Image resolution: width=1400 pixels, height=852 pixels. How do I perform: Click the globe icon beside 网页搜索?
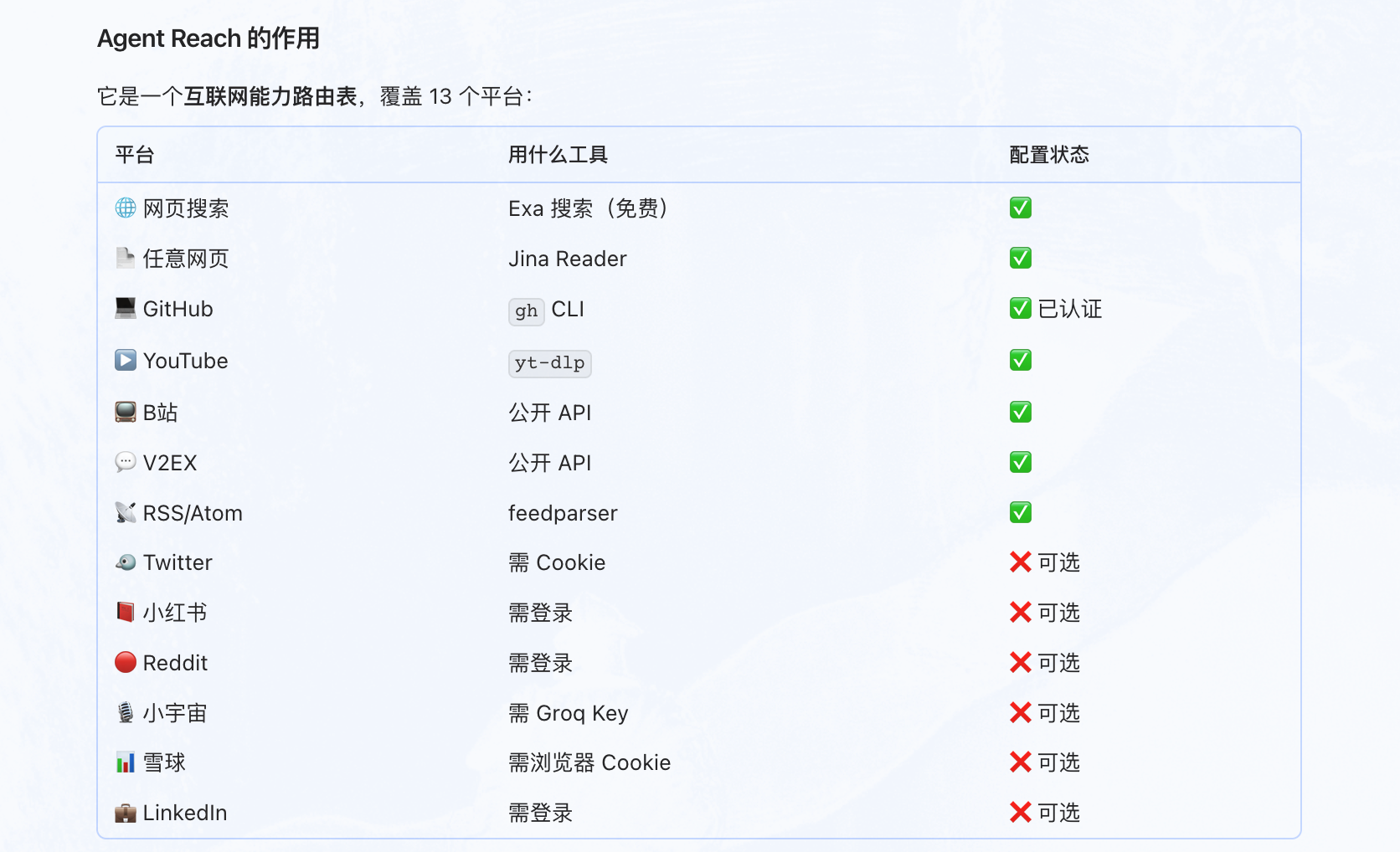coord(126,208)
